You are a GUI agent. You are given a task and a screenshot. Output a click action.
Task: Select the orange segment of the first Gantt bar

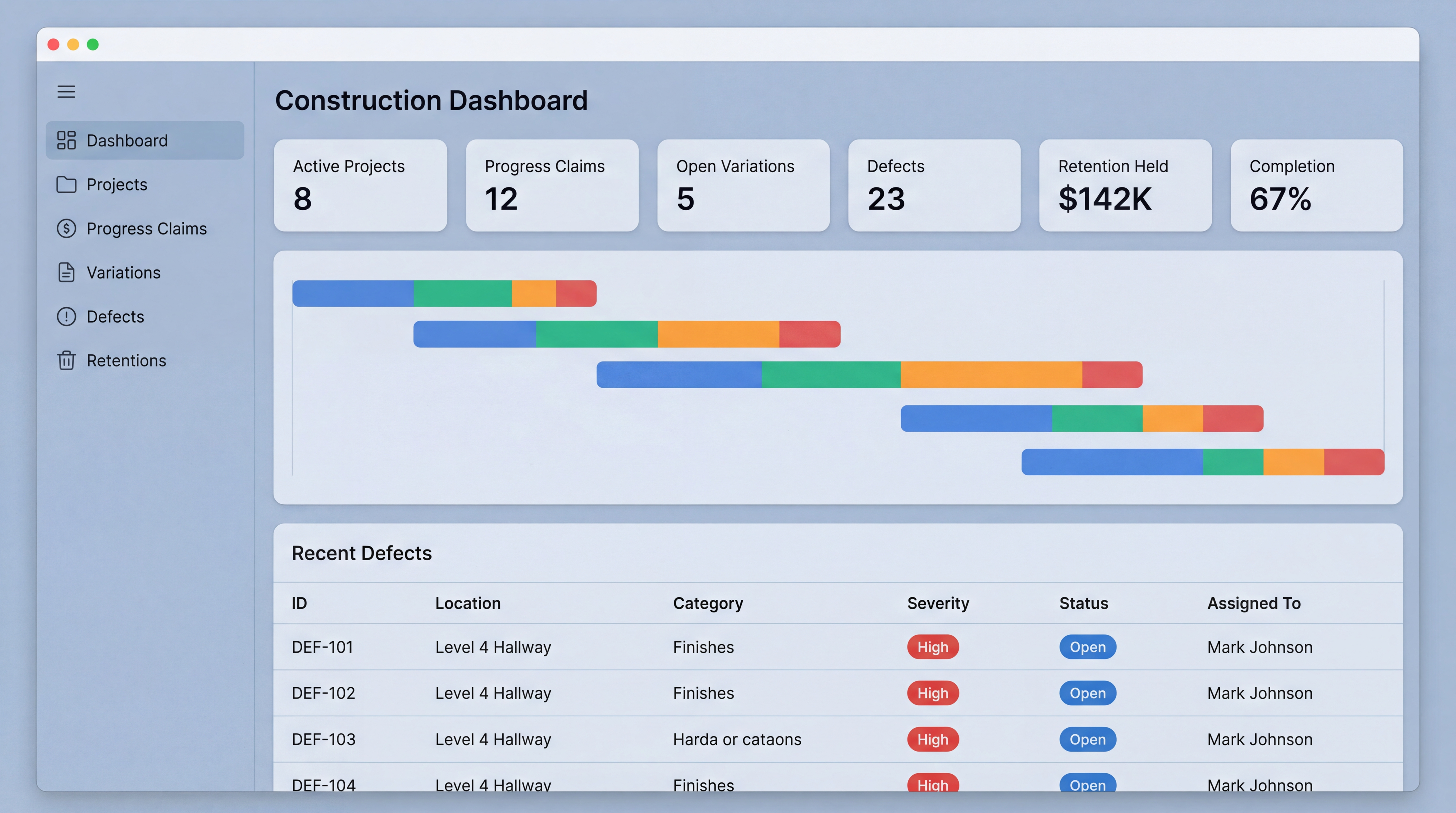(x=534, y=293)
